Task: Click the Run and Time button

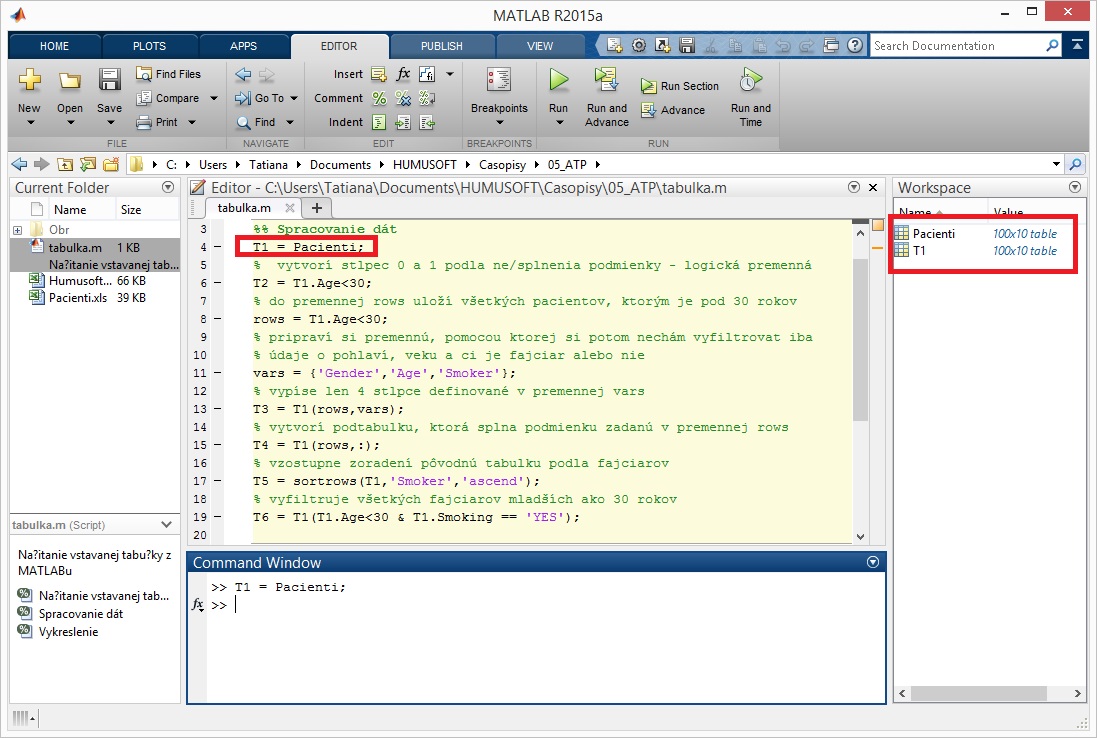Action: (x=751, y=97)
